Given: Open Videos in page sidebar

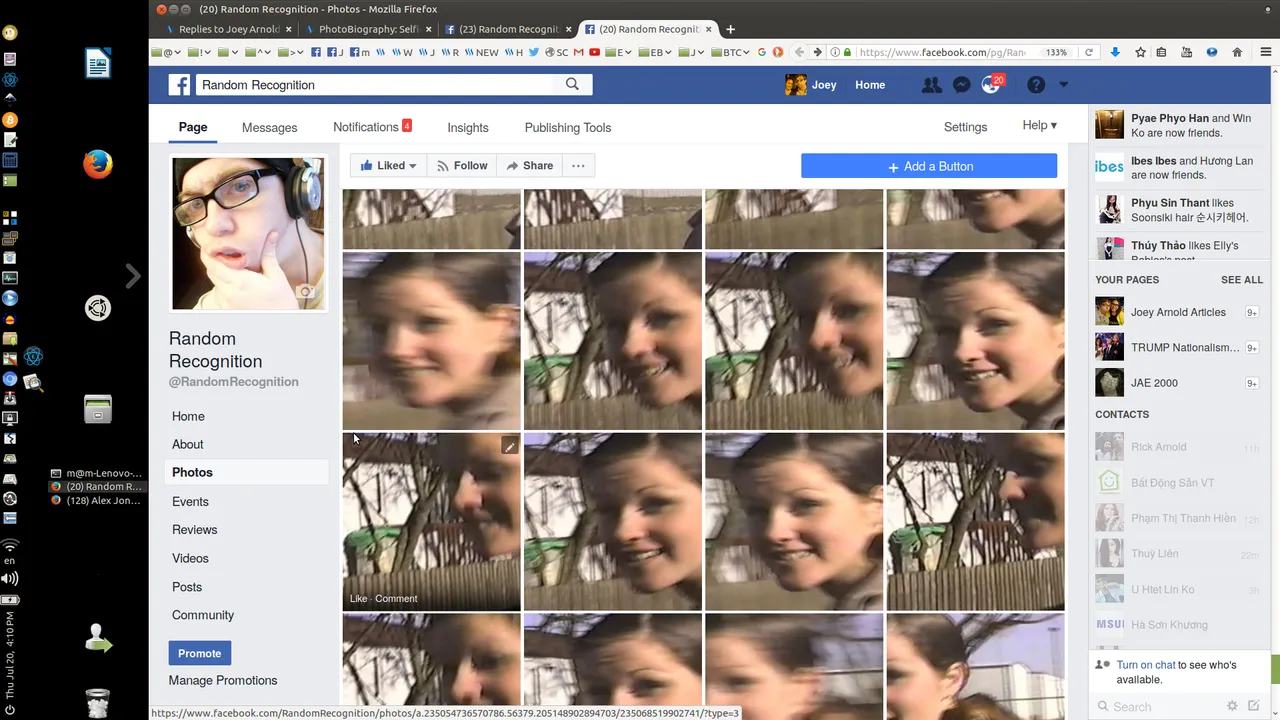Looking at the screenshot, I should (x=190, y=558).
